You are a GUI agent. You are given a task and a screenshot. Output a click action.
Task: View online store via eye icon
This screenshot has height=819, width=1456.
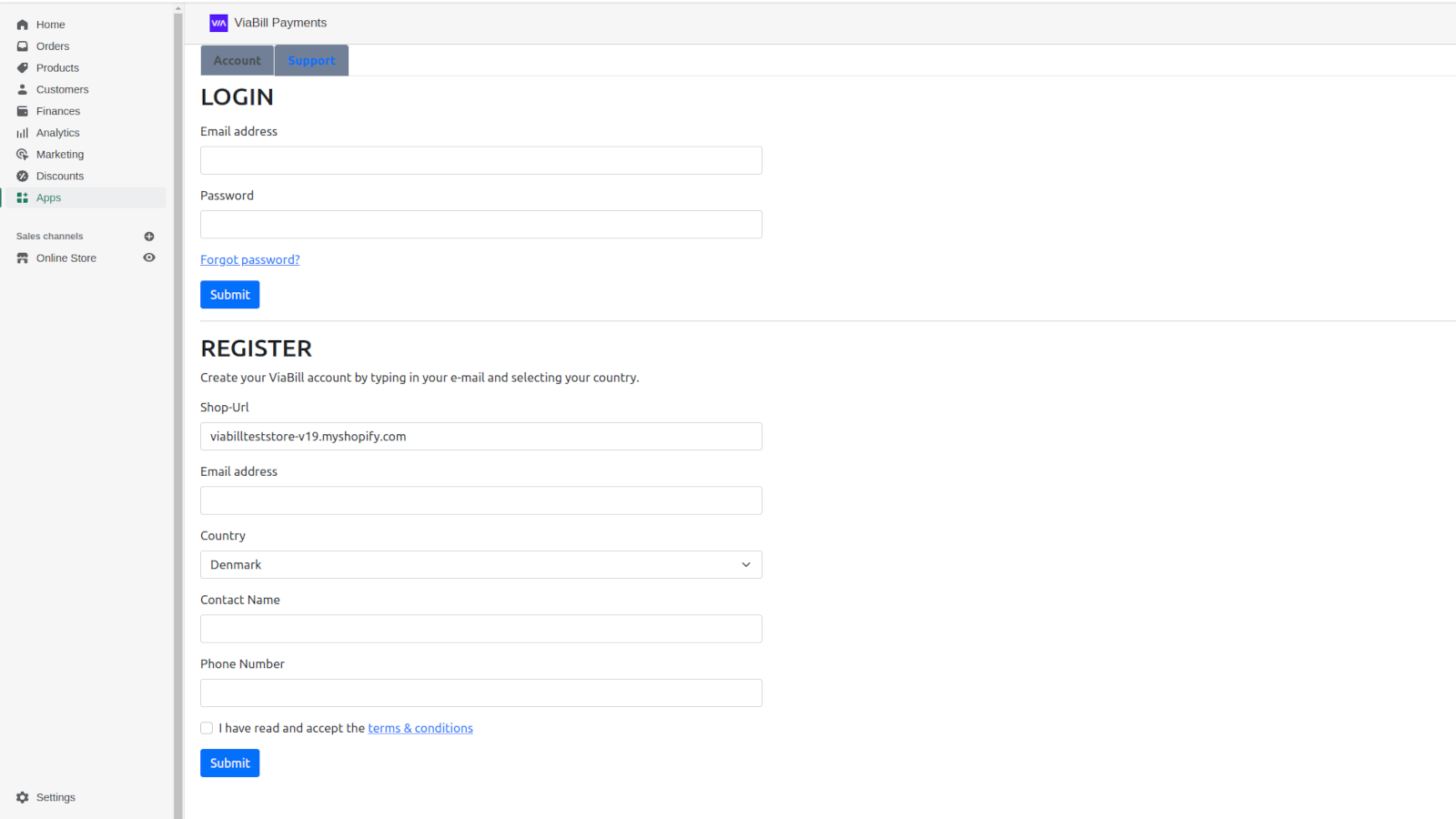pyautogui.click(x=149, y=258)
